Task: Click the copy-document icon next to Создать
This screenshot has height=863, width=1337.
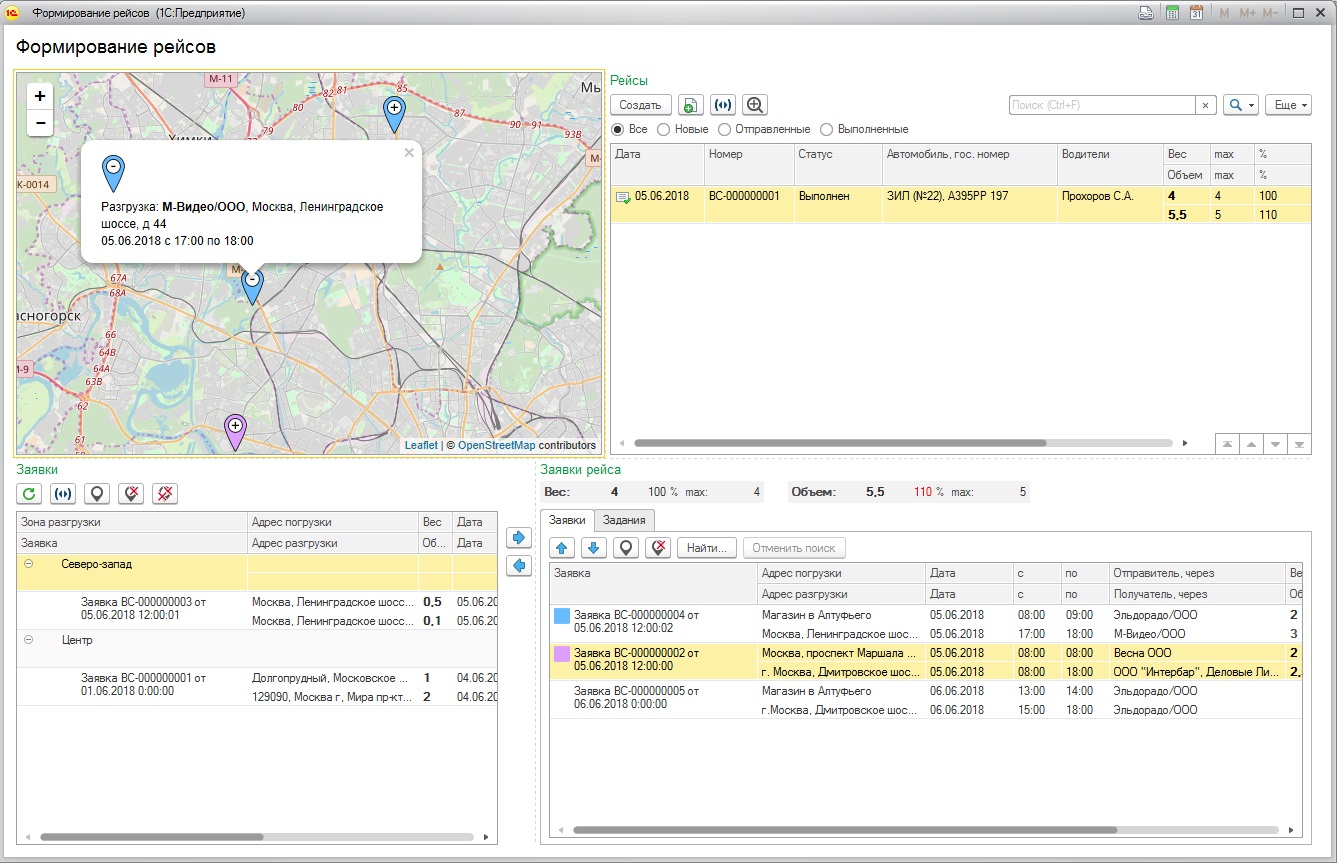Action: 691,105
